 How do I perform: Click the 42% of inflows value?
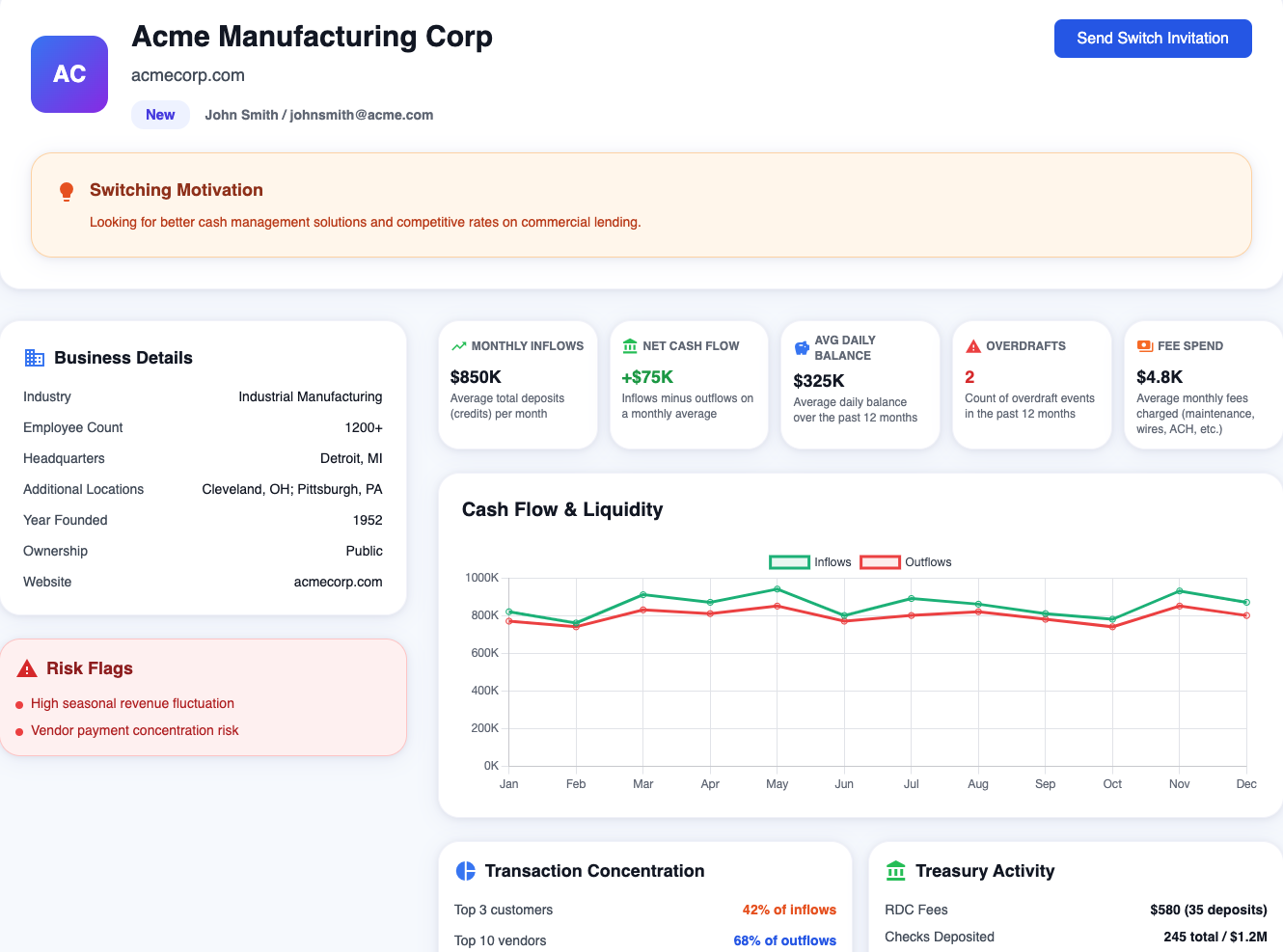pos(789,910)
